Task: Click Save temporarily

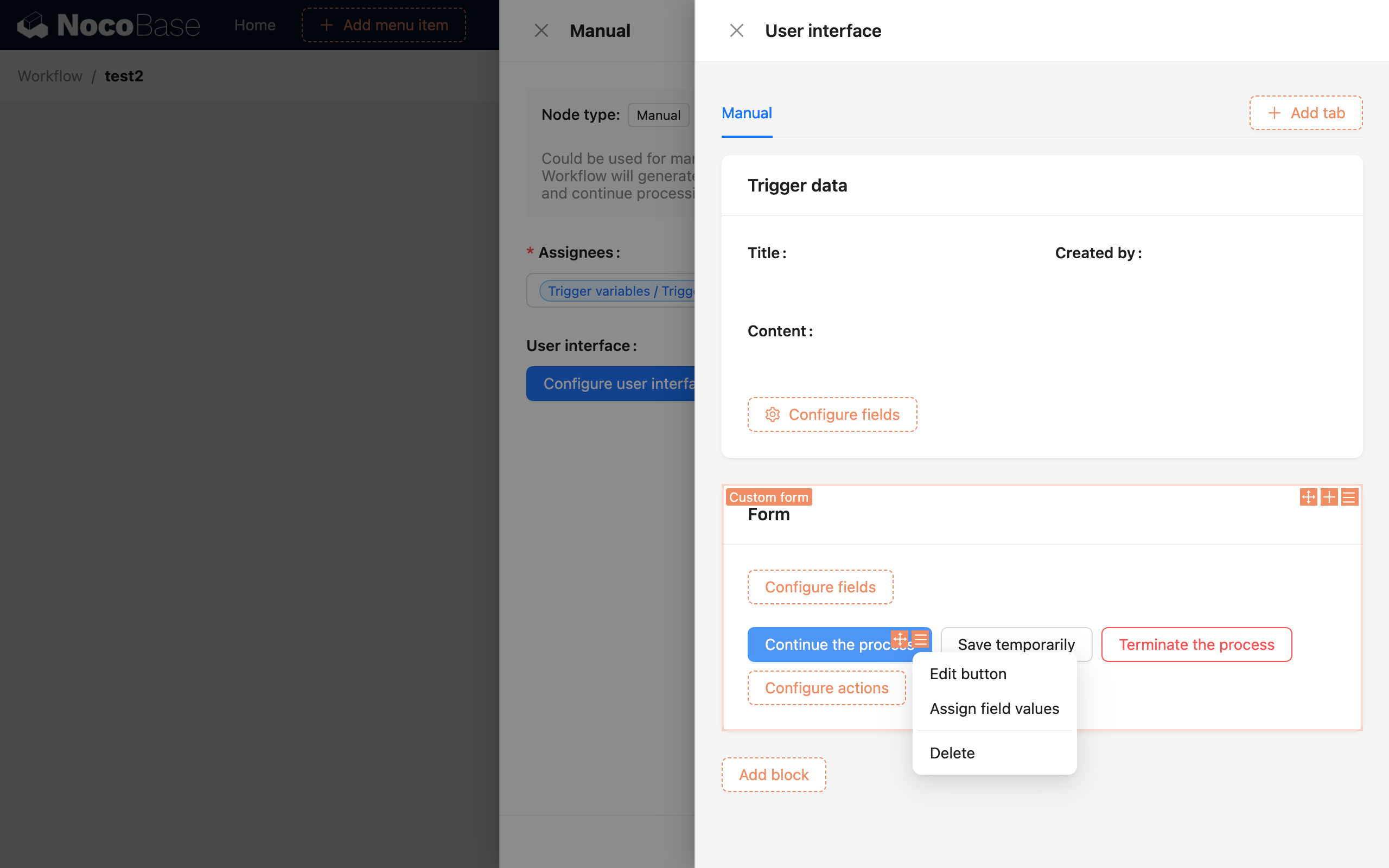Action: [1016, 644]
